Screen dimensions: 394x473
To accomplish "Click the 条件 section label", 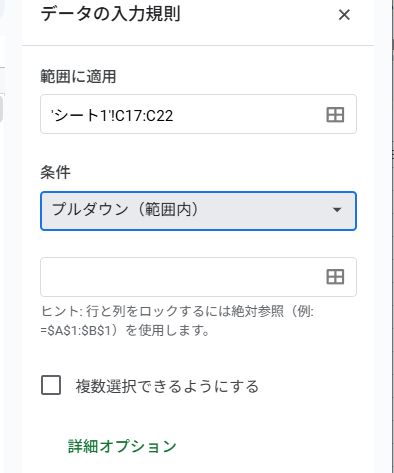I will tap(55, 172).
